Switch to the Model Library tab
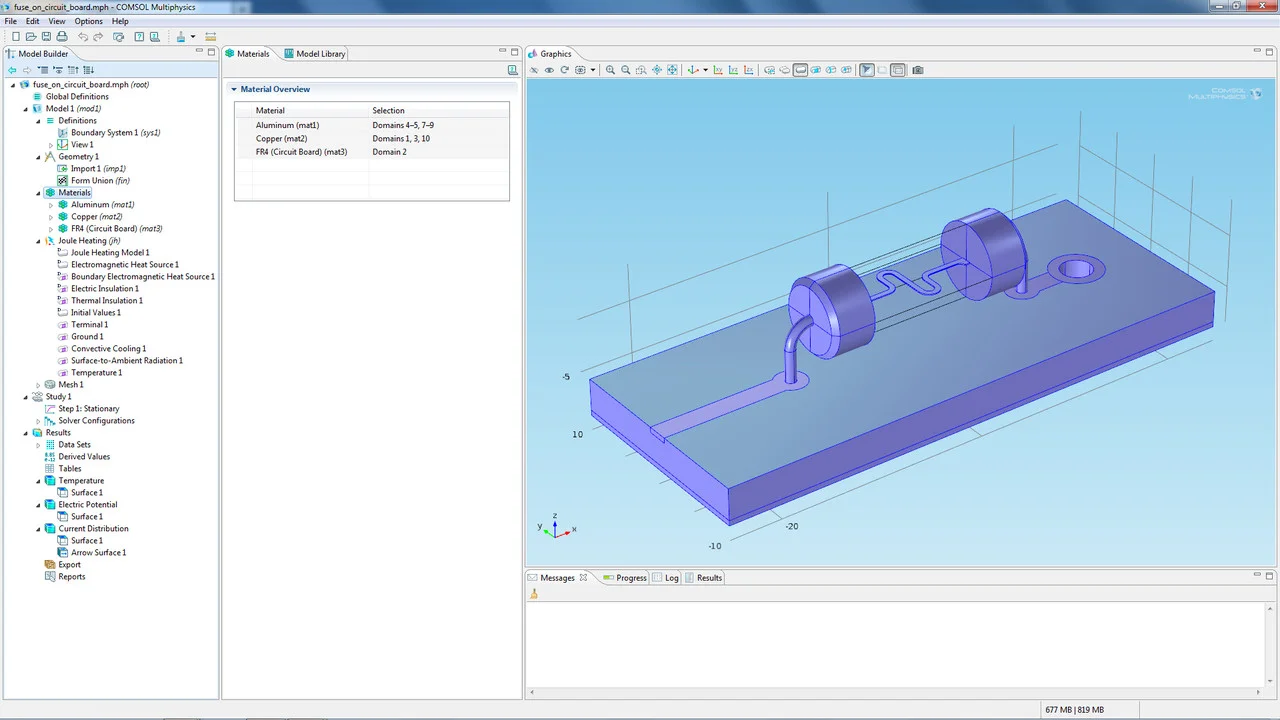This screenshot has height=720, width=1280. pyautogui.click(x=320, y=54)
